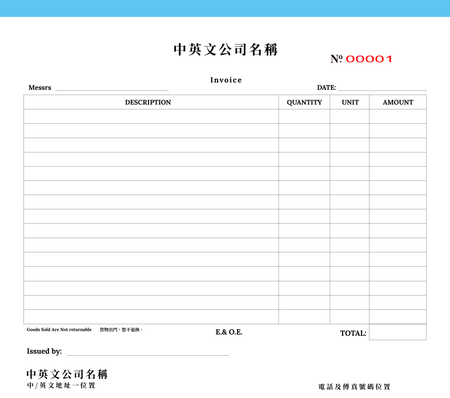Click the Invoice title text
Viewport: 450px width, 398px height.
click(226, 80)
